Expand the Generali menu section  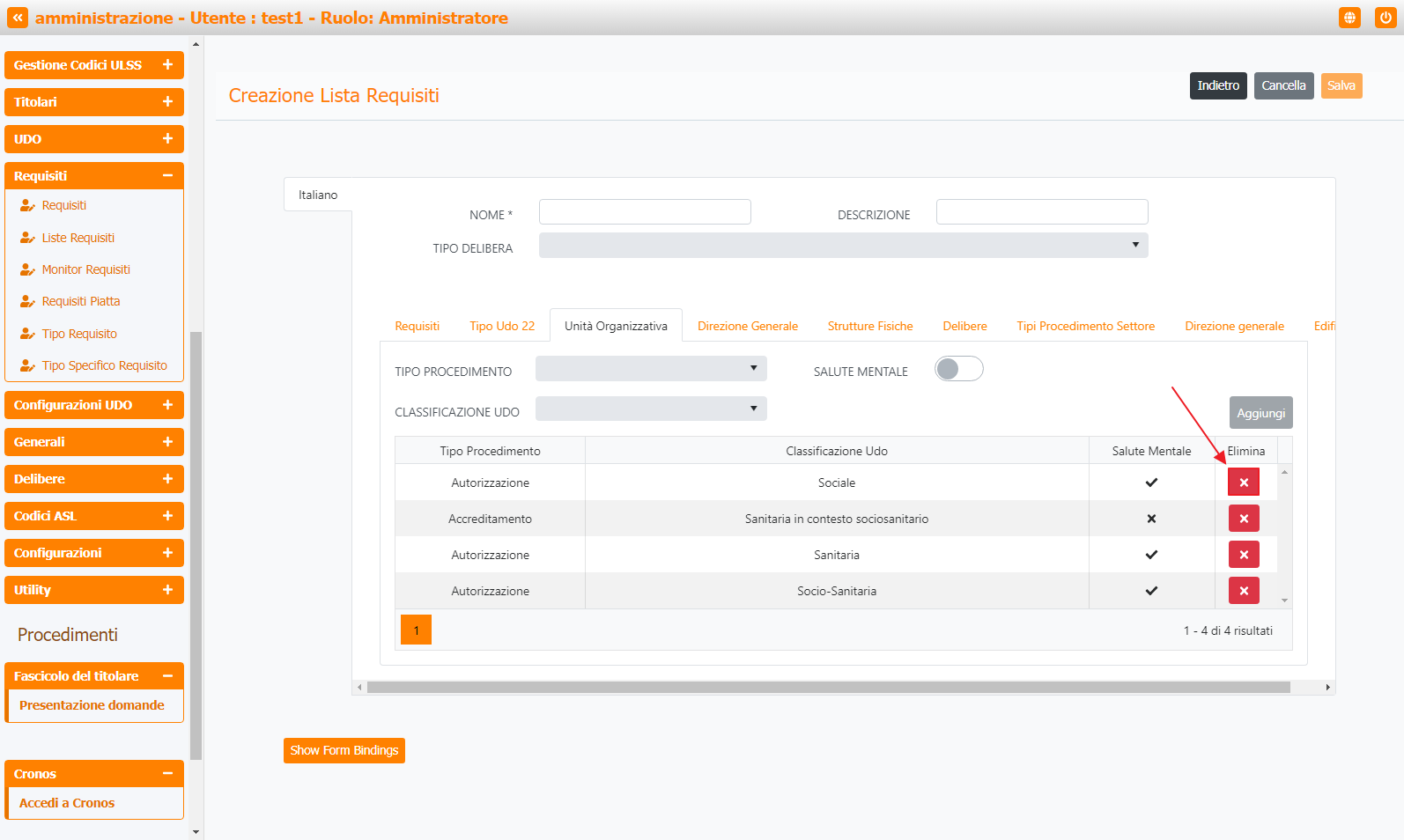[94, 442]
